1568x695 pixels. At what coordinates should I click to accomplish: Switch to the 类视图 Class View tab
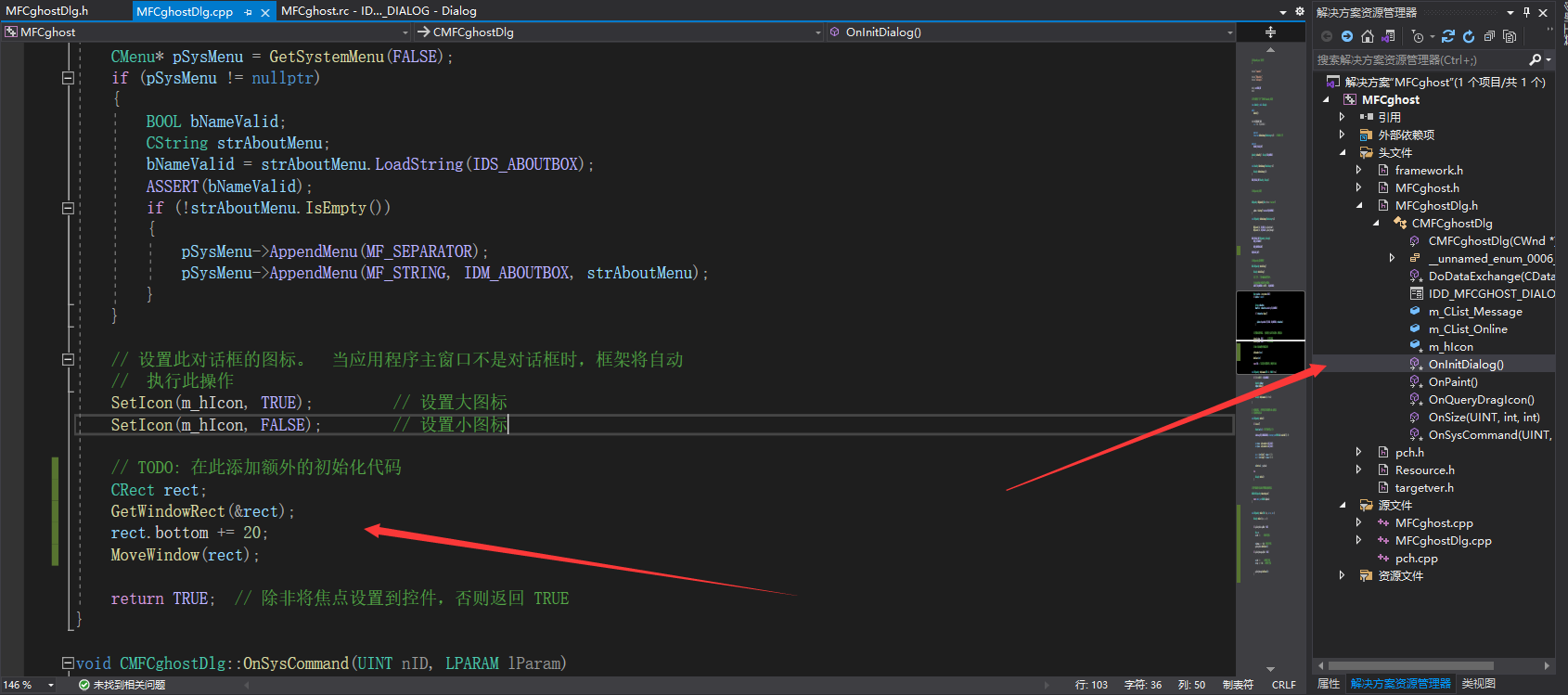[1479, 684]
